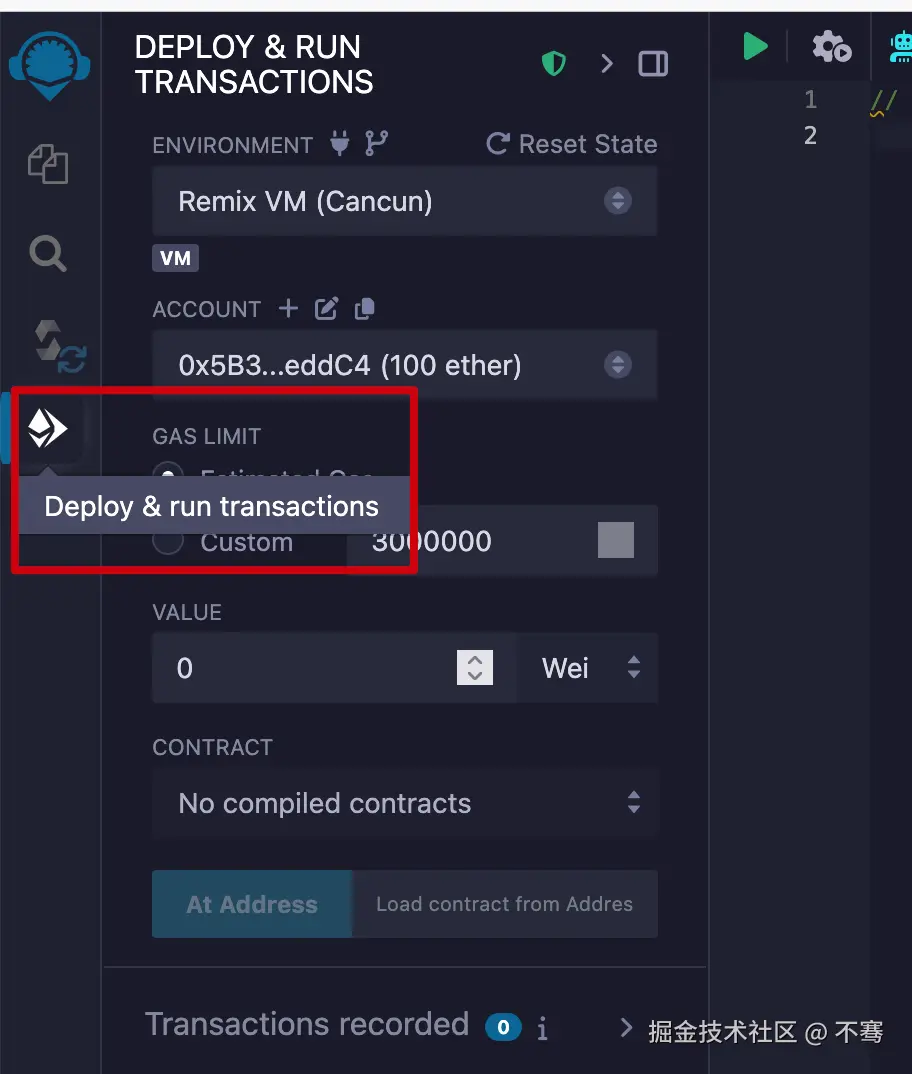The height and width of the screenshot is (1074, 912).
Task: Open the File Explorer sidebar icon
Action: 48,164
